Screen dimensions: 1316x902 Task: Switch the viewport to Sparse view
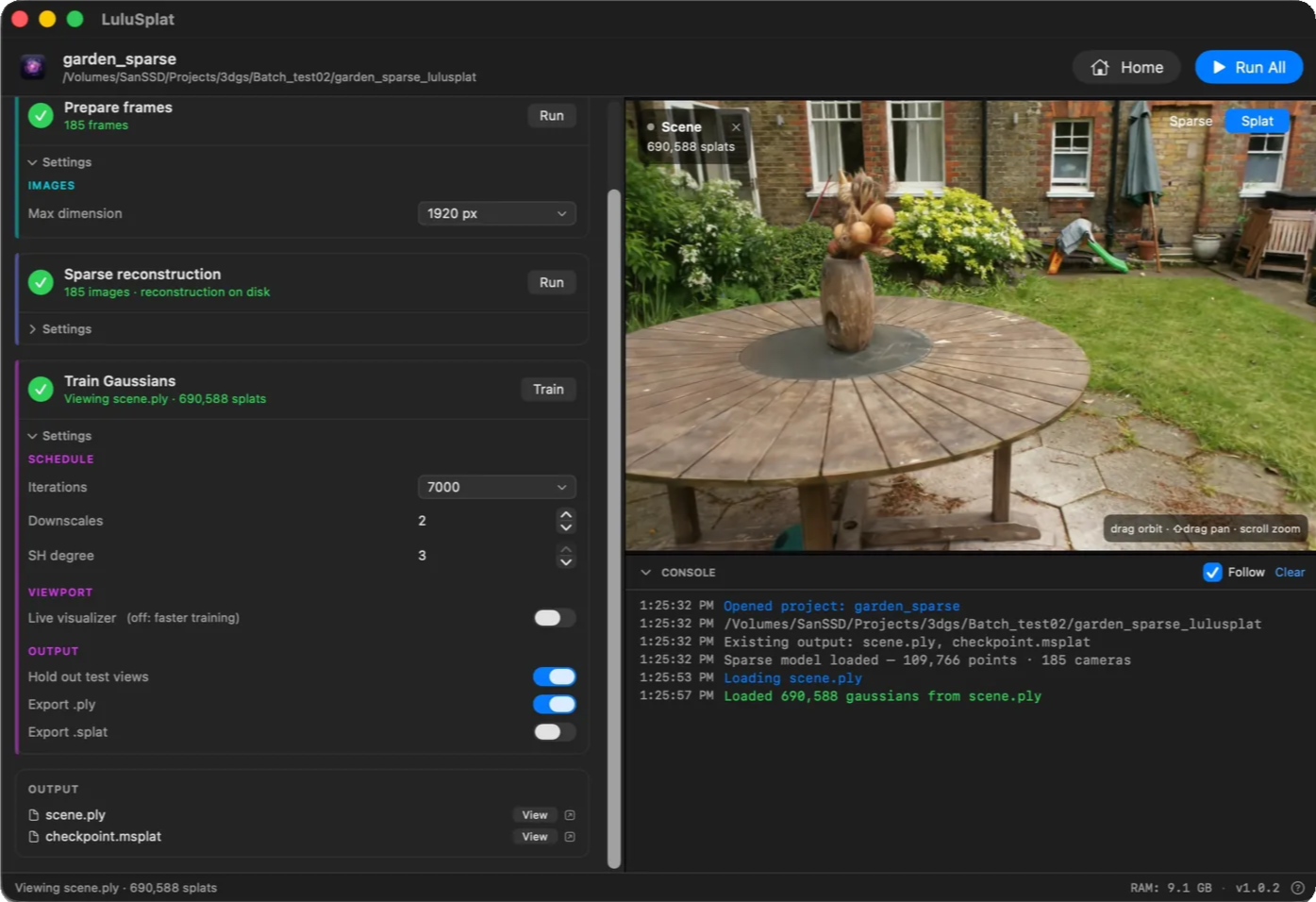(1191, 121)
